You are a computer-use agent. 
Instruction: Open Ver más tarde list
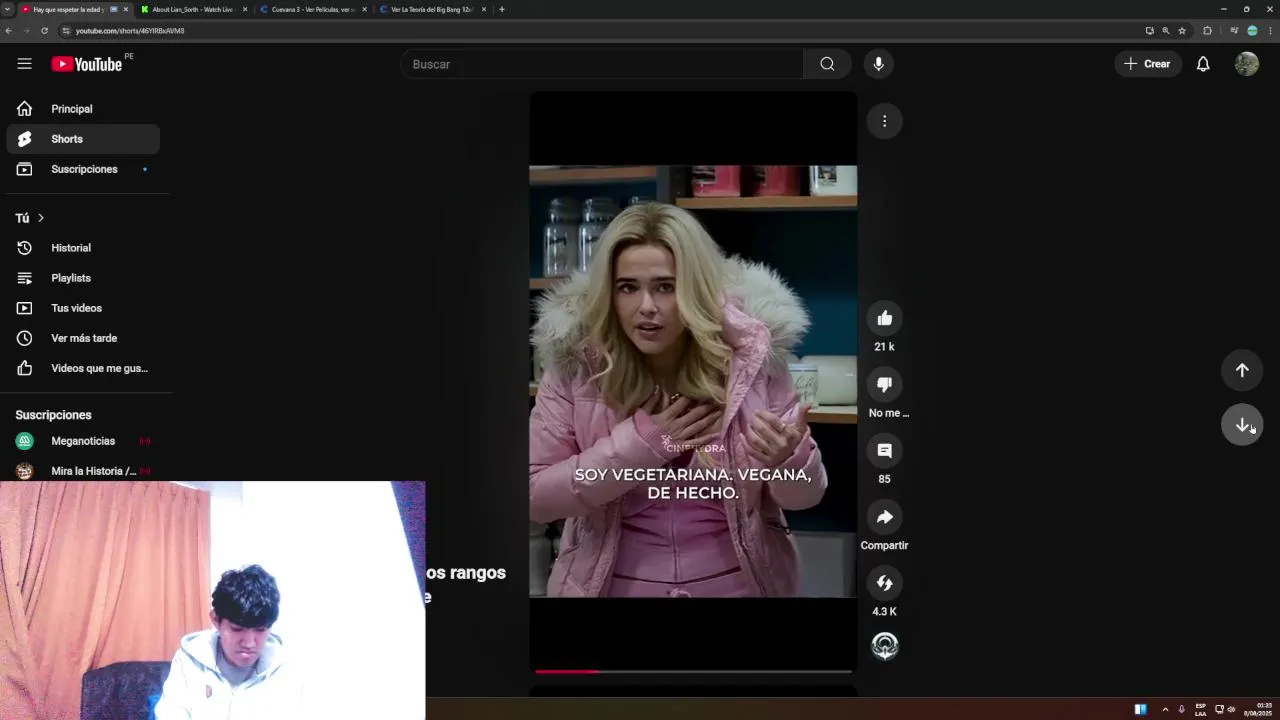83,338
